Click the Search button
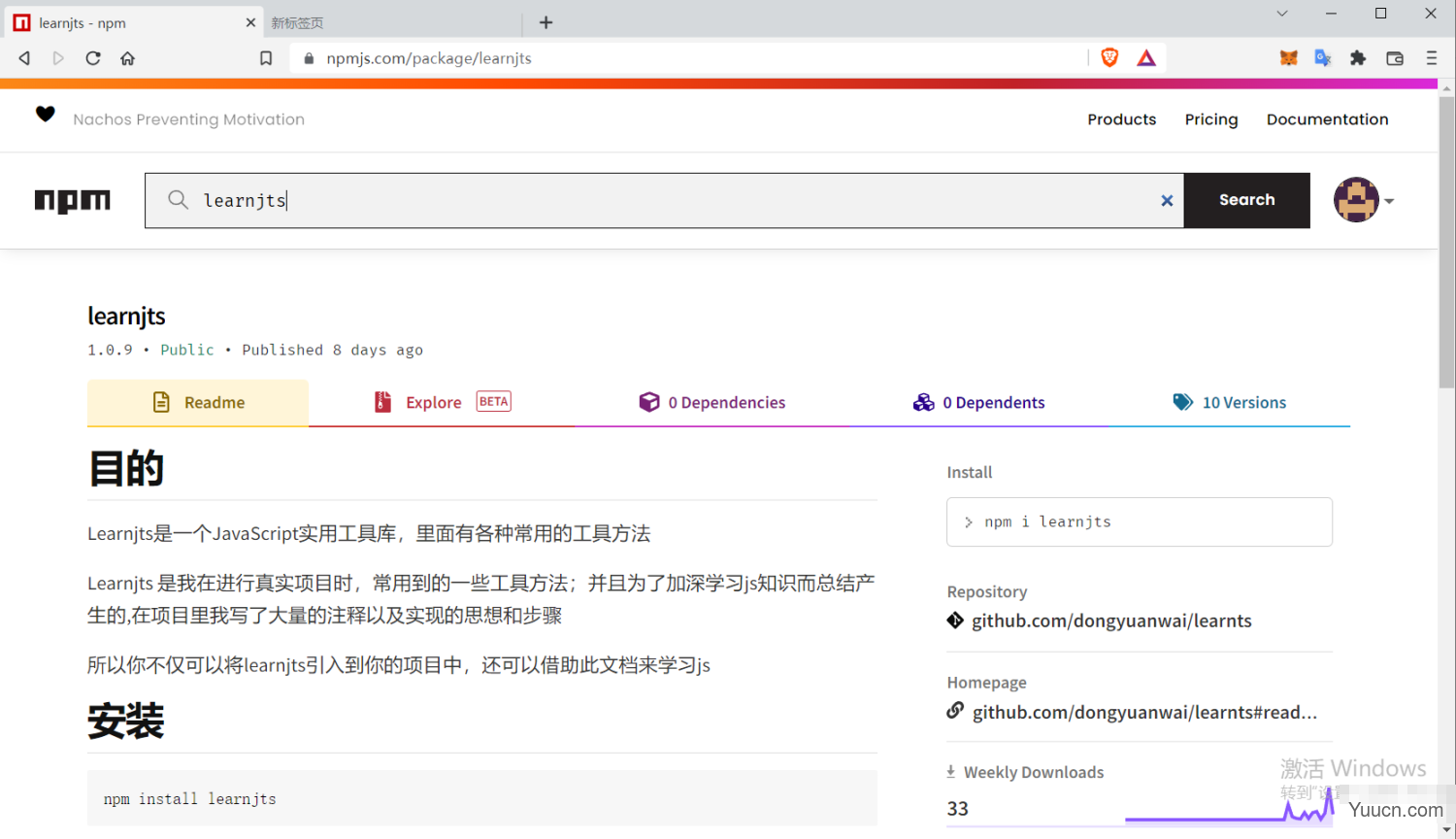 (x=1247, y=200)
